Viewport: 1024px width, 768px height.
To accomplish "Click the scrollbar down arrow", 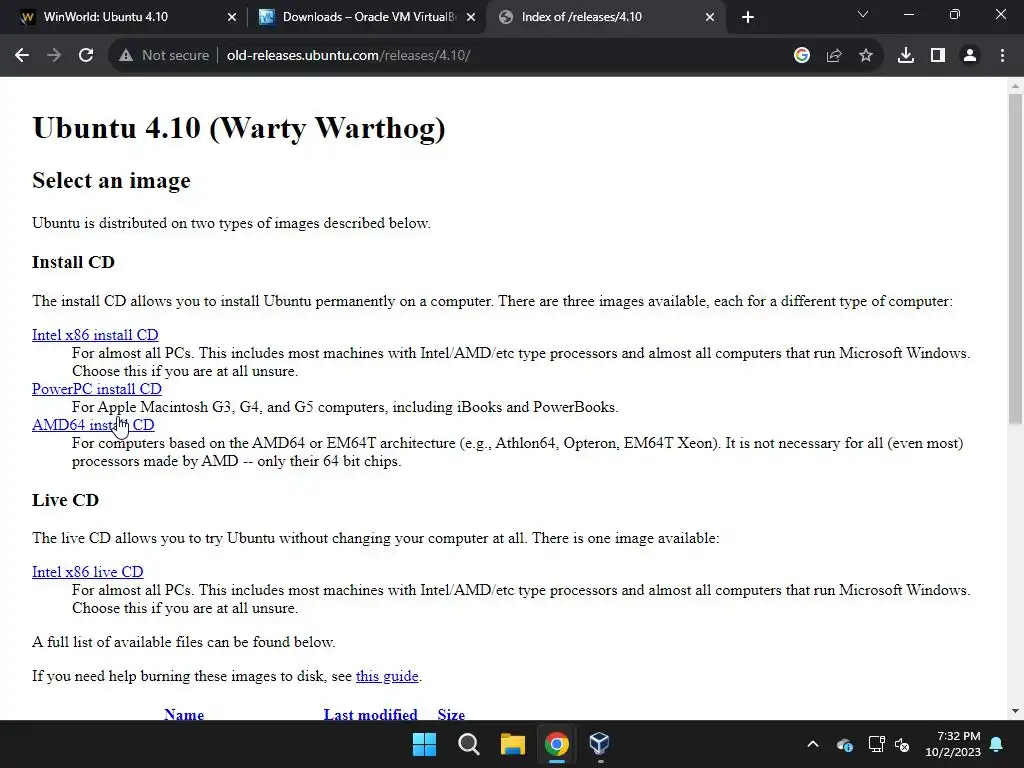I will tap(1015, 711).
